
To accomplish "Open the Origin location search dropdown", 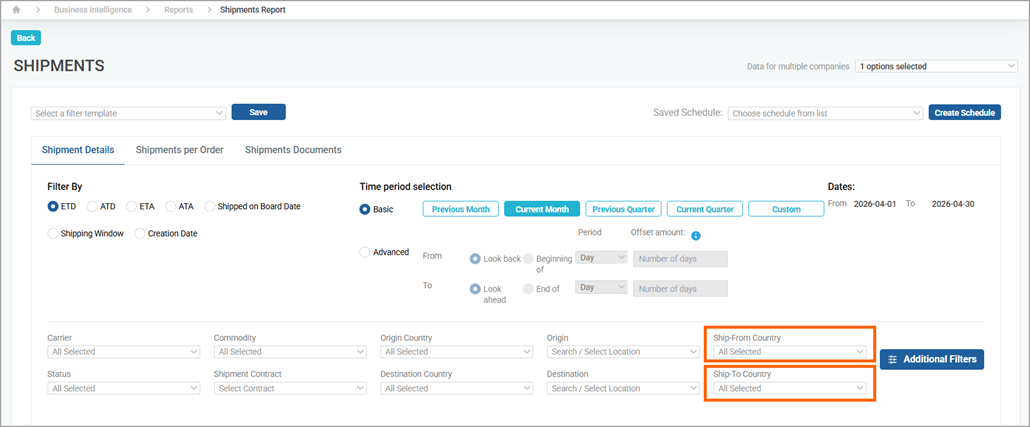I will pyautogui.click(x=623, y=352).
